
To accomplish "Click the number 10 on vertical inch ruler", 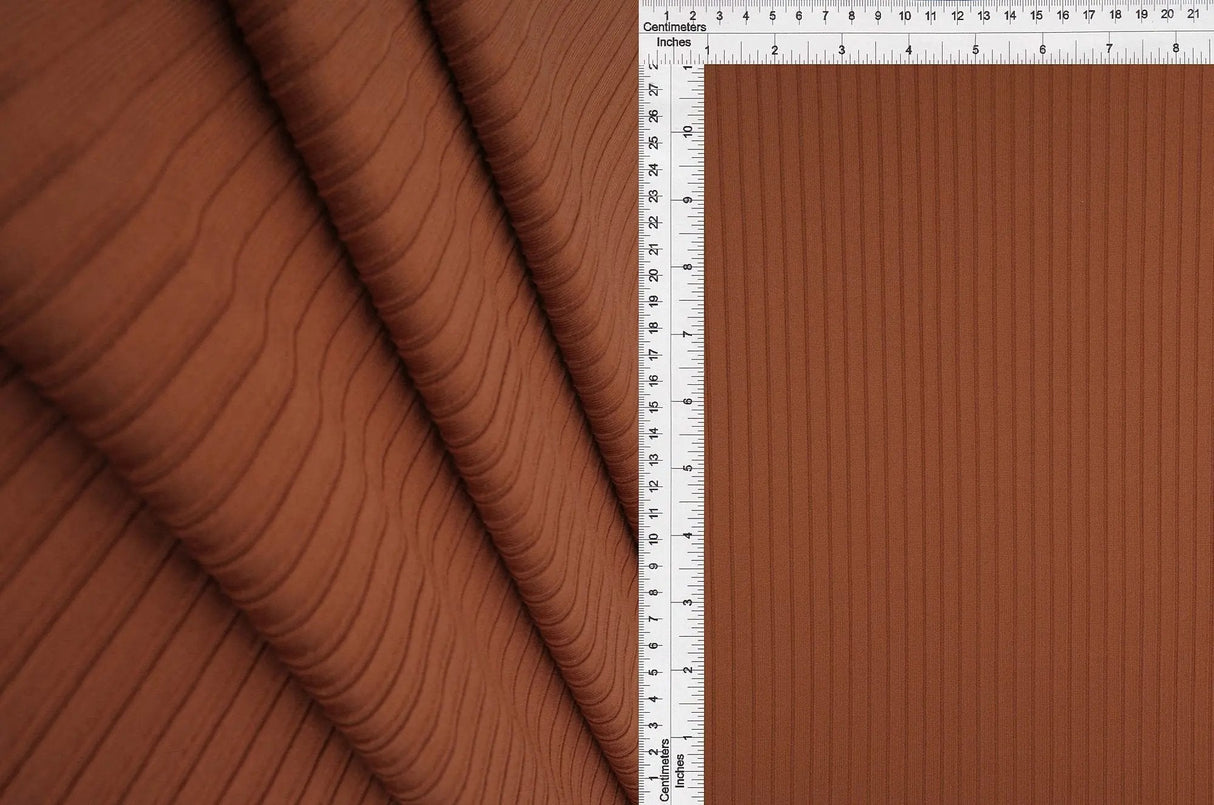I will coord(686,130).
